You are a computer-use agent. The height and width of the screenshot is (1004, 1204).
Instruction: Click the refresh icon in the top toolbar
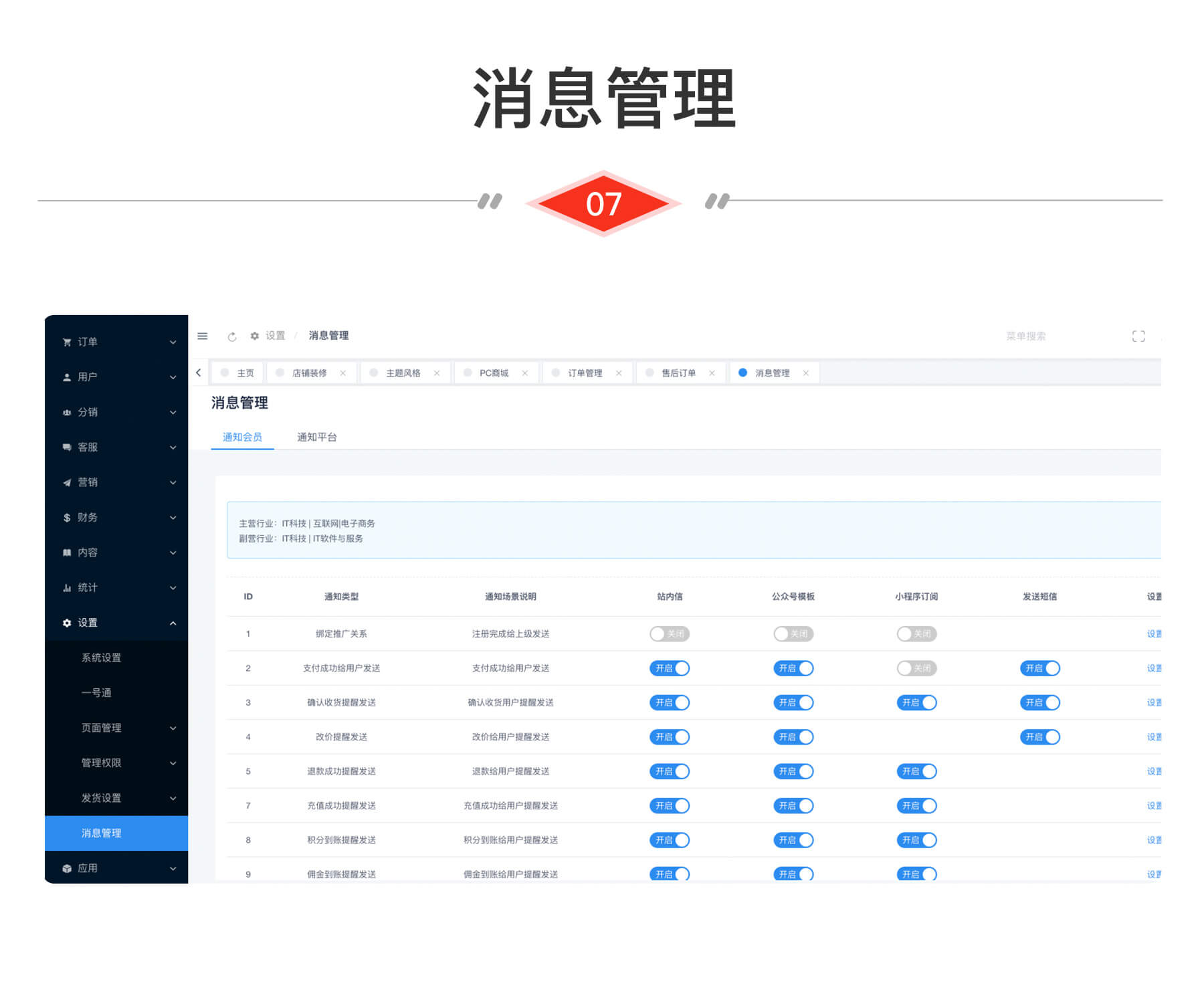232,336
